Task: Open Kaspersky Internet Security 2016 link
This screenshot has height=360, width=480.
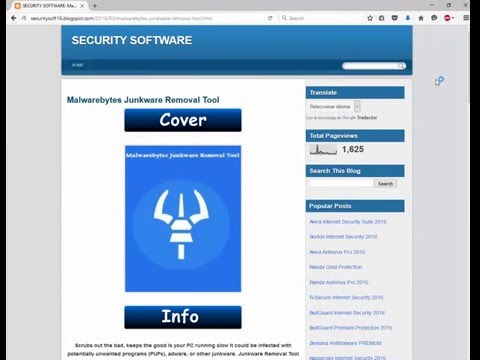Action: click(347, 358)
